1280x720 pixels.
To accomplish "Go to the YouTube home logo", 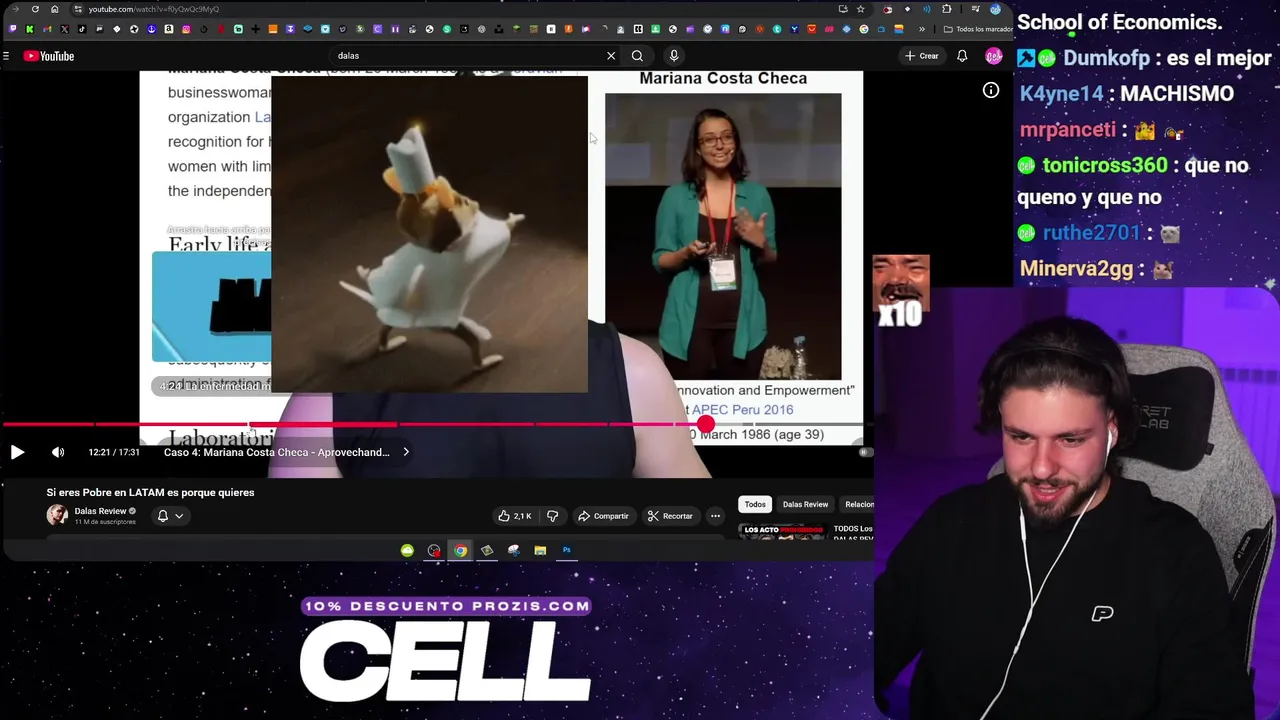I will [49, 56].
